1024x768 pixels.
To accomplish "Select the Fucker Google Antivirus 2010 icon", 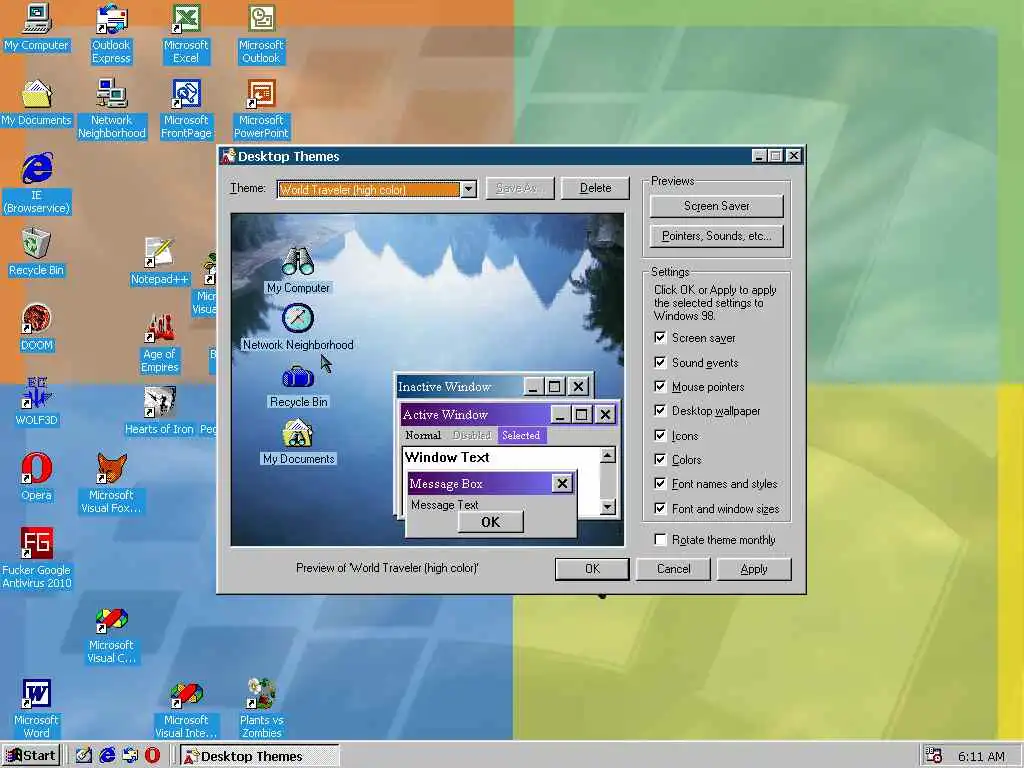I will (37, 558).
